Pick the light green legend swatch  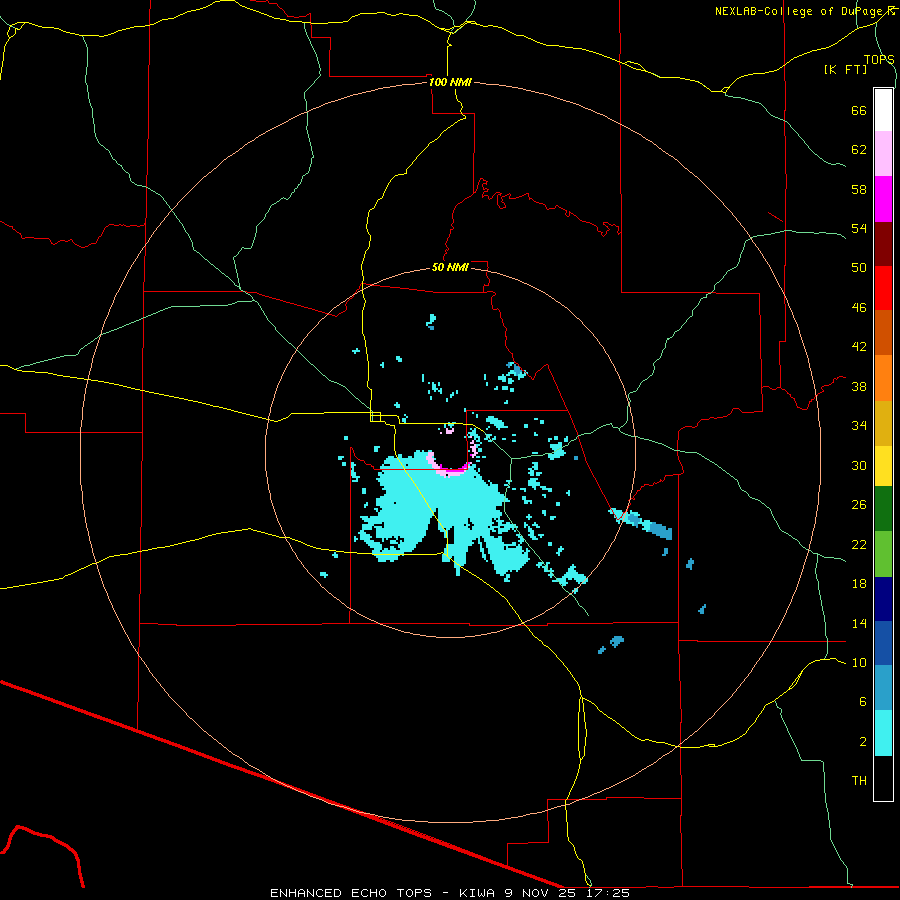[x=883, y=554]
